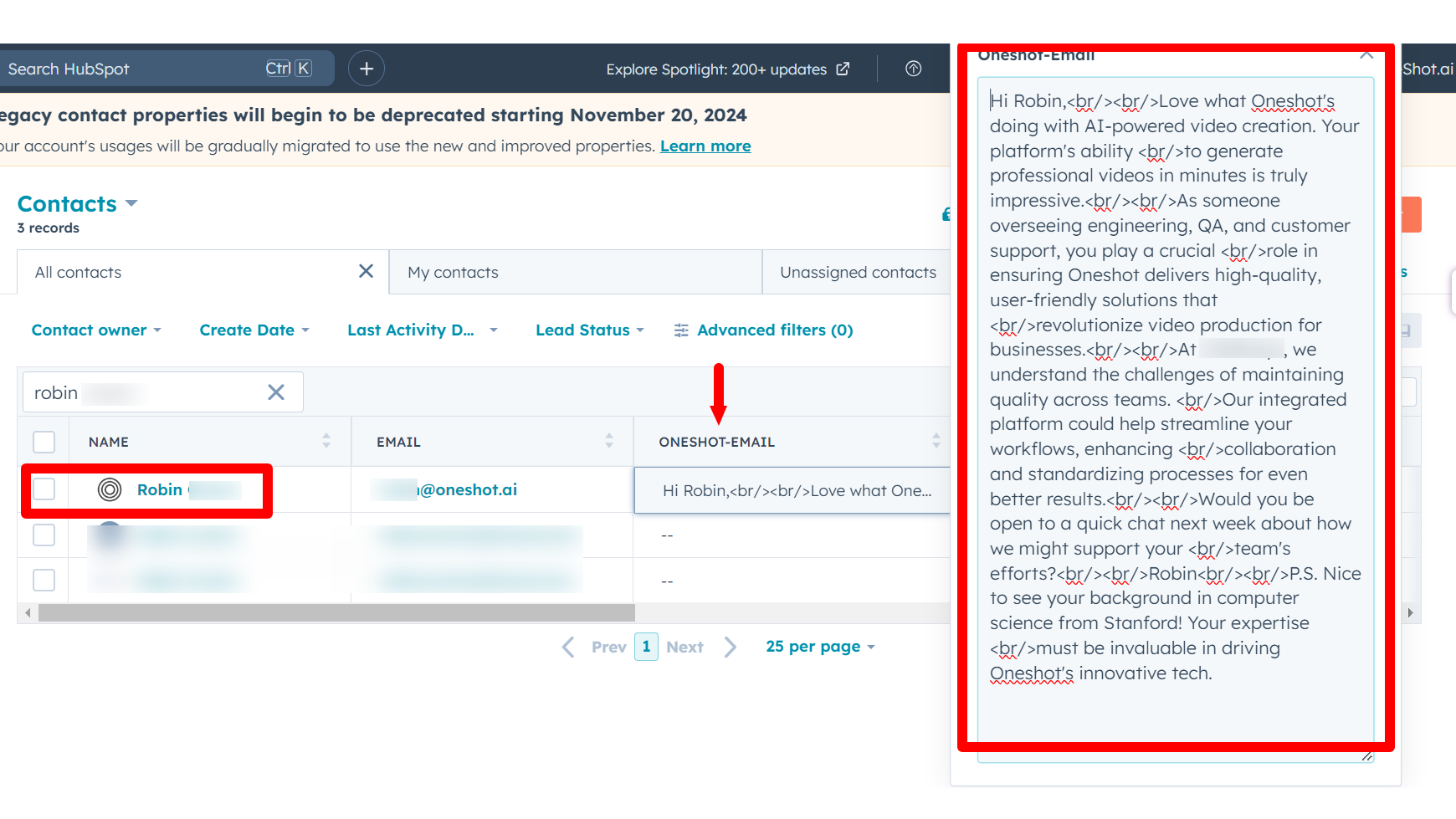Select the checkbox for Robin's row
This screenshot has height=819, width=1456.
[44, 489]
